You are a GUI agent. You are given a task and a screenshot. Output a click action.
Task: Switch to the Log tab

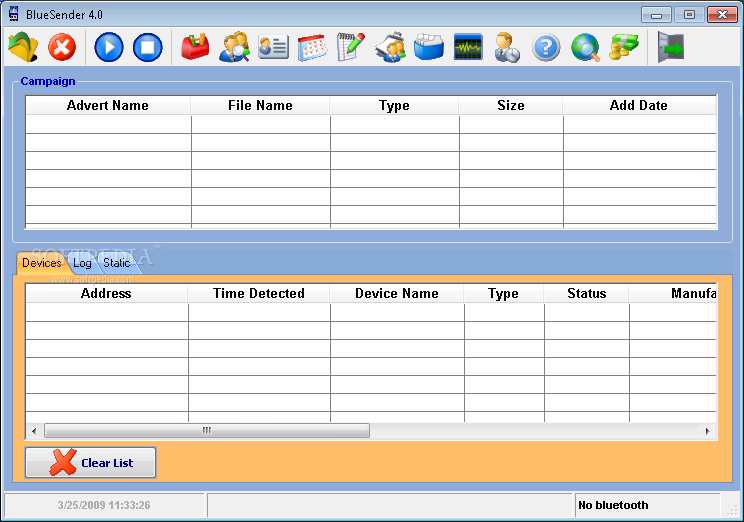click(82, 263)
